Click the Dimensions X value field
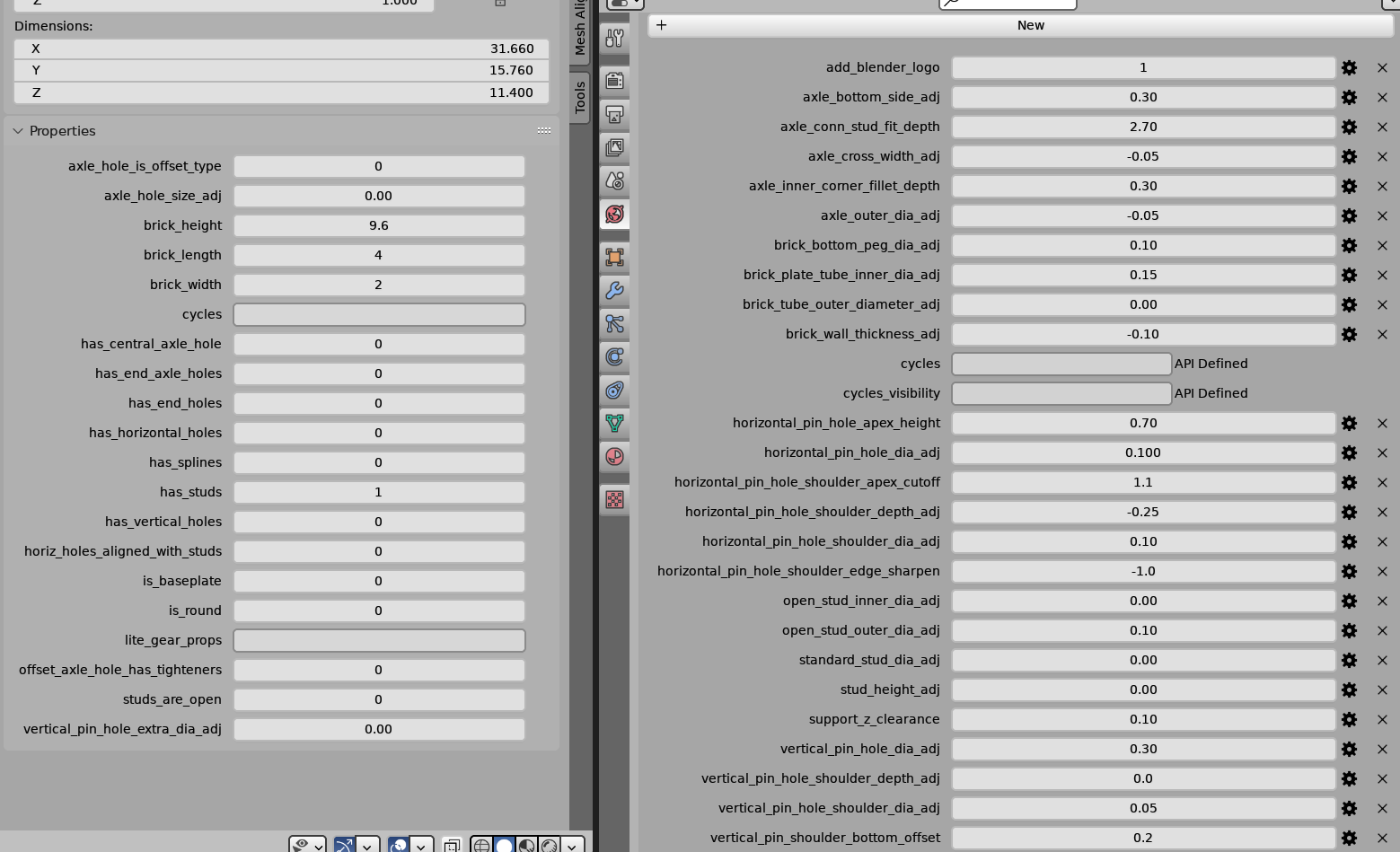 pos(281,48)
